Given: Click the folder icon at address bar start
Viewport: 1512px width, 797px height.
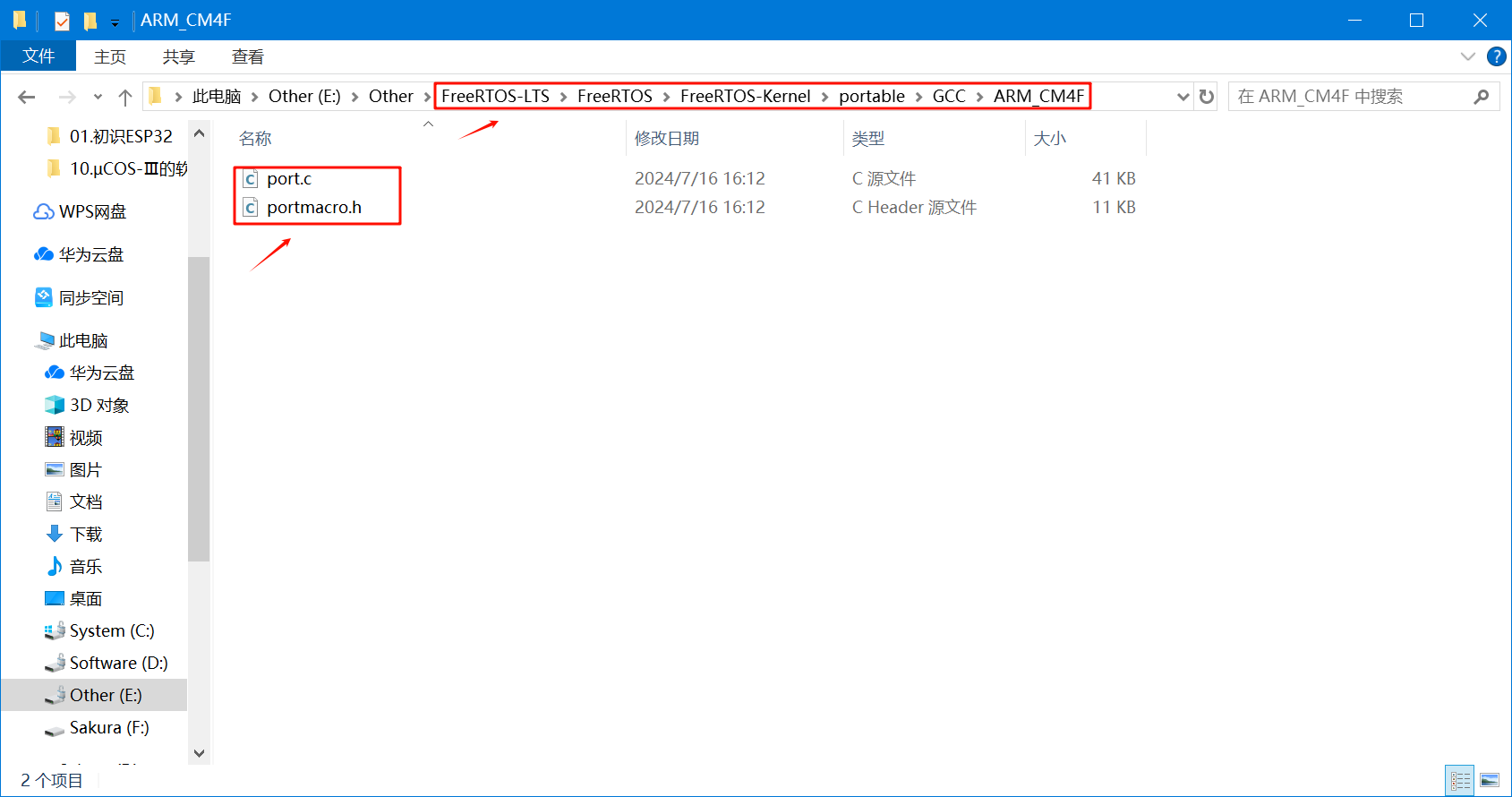Looking at the screenshot, I should pyautogui.click(x=156, y=96).
